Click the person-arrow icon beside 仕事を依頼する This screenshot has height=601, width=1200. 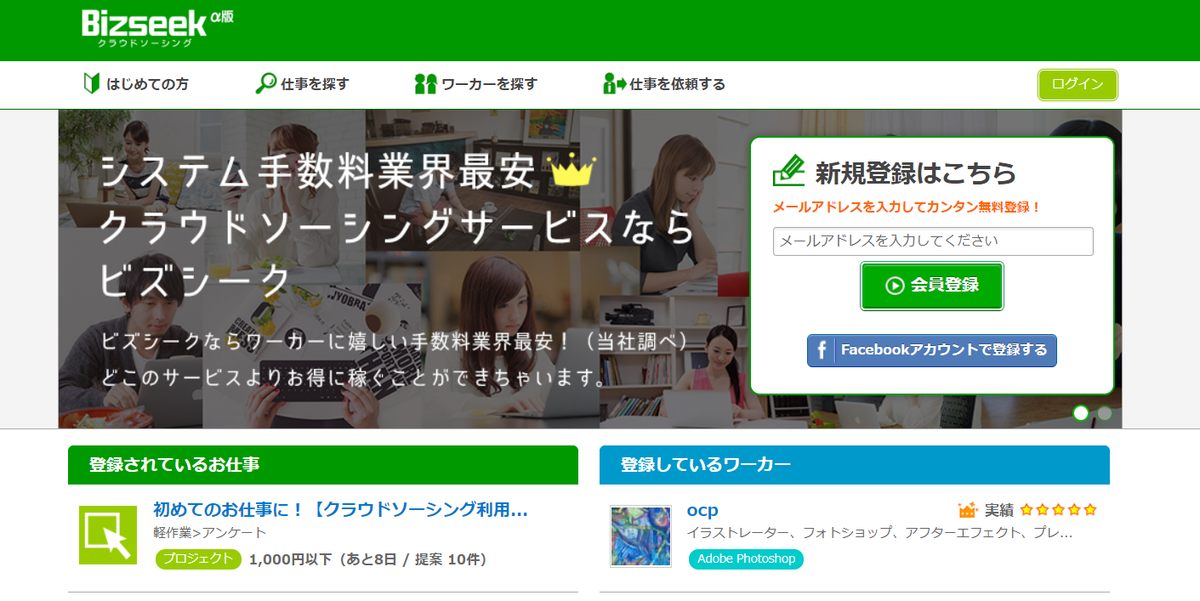pos(614,84)
